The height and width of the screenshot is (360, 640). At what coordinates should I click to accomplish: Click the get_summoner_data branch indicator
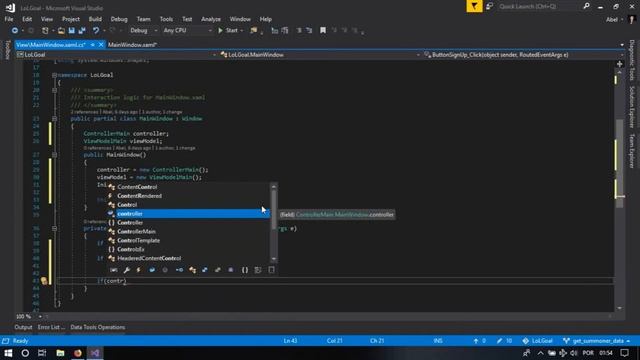coord(596,341)
